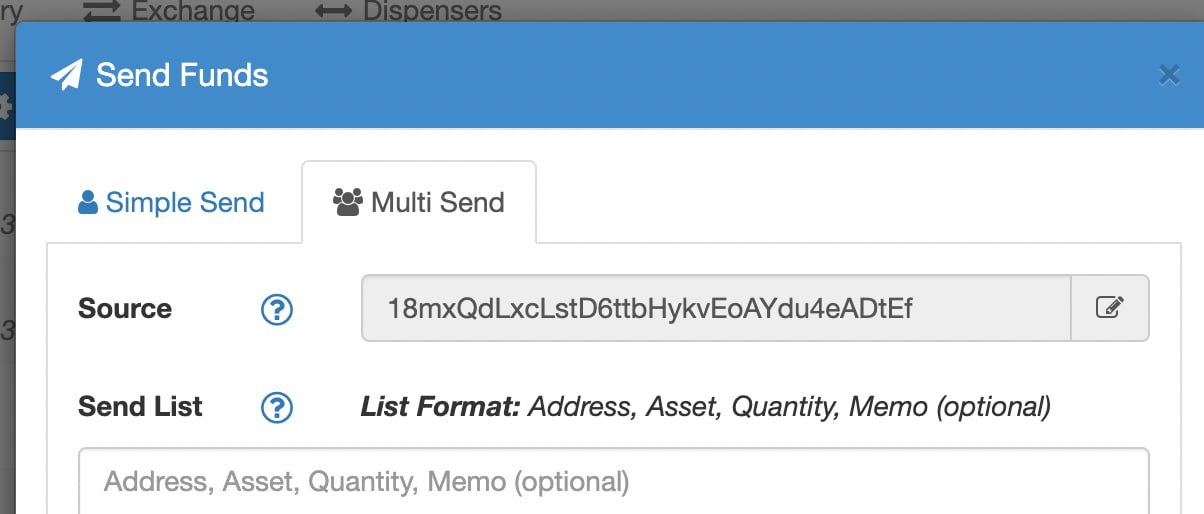Viewport: 1204px width, 514px height.
Task: Show help for the Send List field
Action: tap(276, 408)
